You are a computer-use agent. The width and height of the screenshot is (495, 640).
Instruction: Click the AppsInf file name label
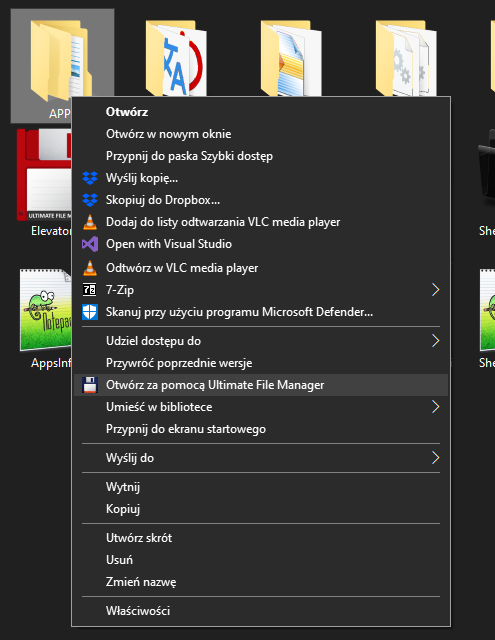[51, 363]
